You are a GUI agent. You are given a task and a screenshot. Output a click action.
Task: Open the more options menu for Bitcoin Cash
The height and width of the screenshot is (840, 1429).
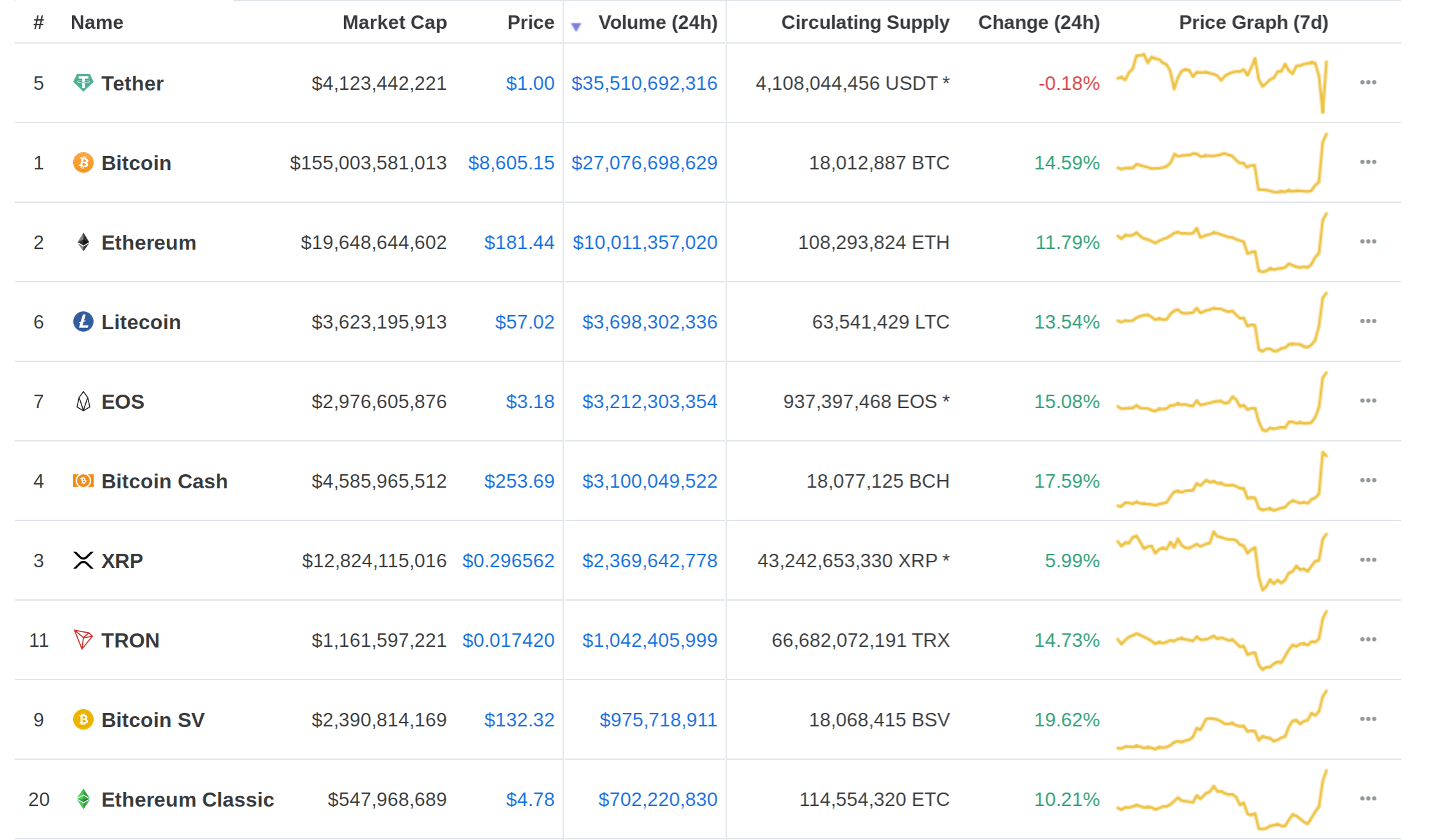pos(1368,480)
